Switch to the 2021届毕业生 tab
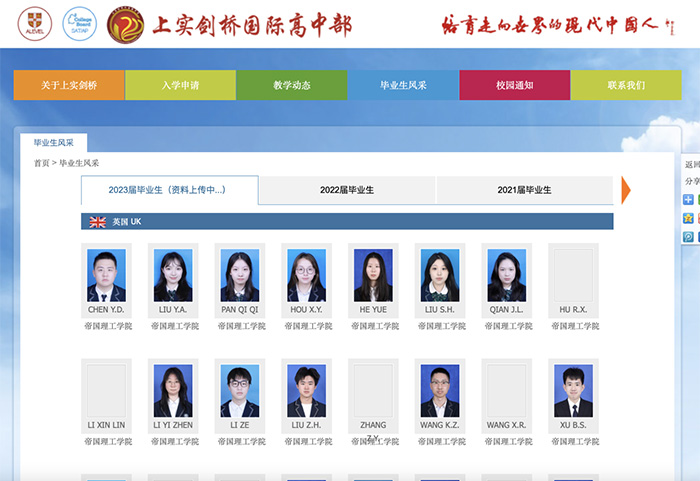The width and height of the screenshot is (700, 481). coord(524,190)
